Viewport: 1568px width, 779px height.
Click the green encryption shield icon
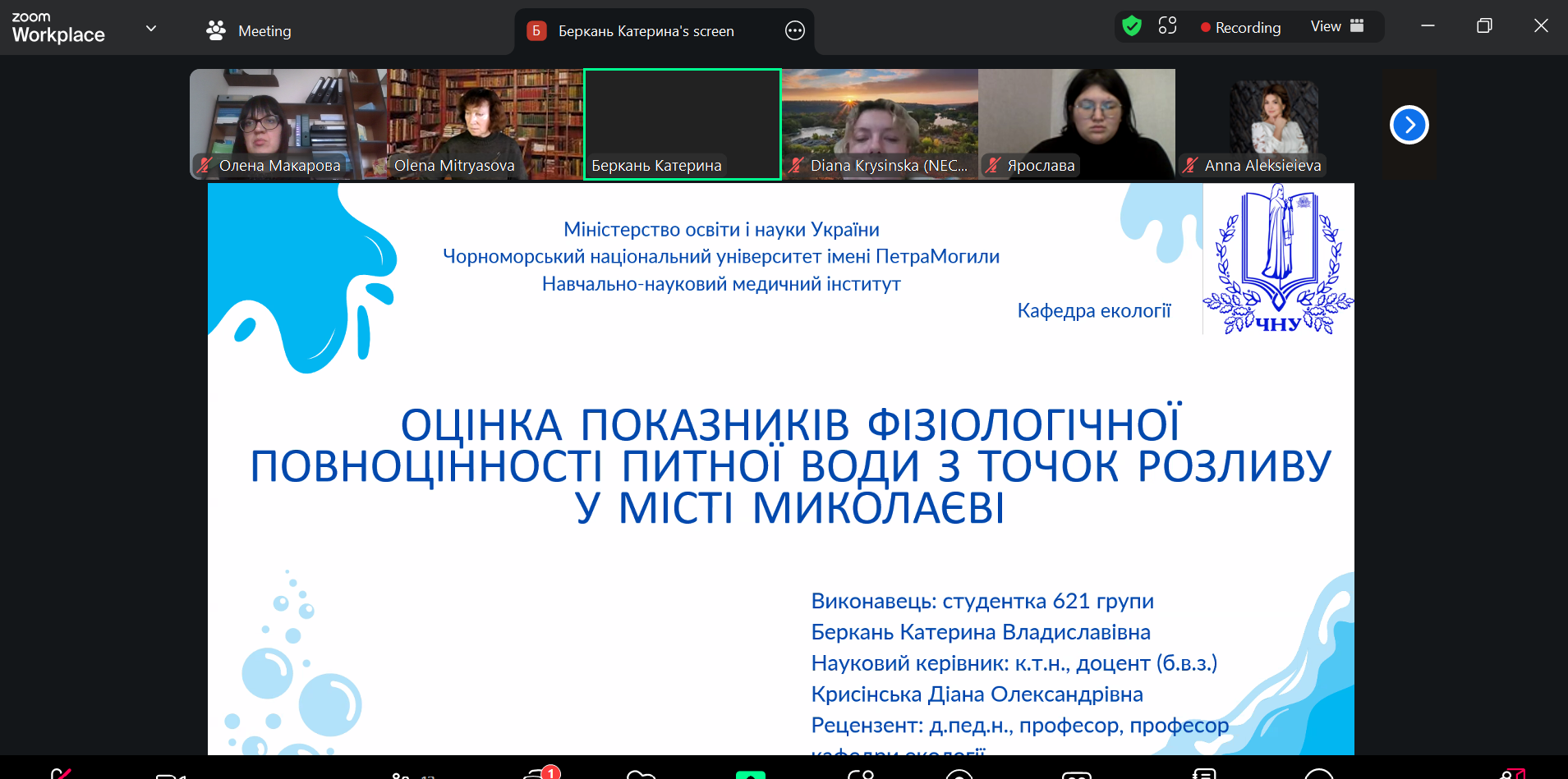(x=1132, y=26)
